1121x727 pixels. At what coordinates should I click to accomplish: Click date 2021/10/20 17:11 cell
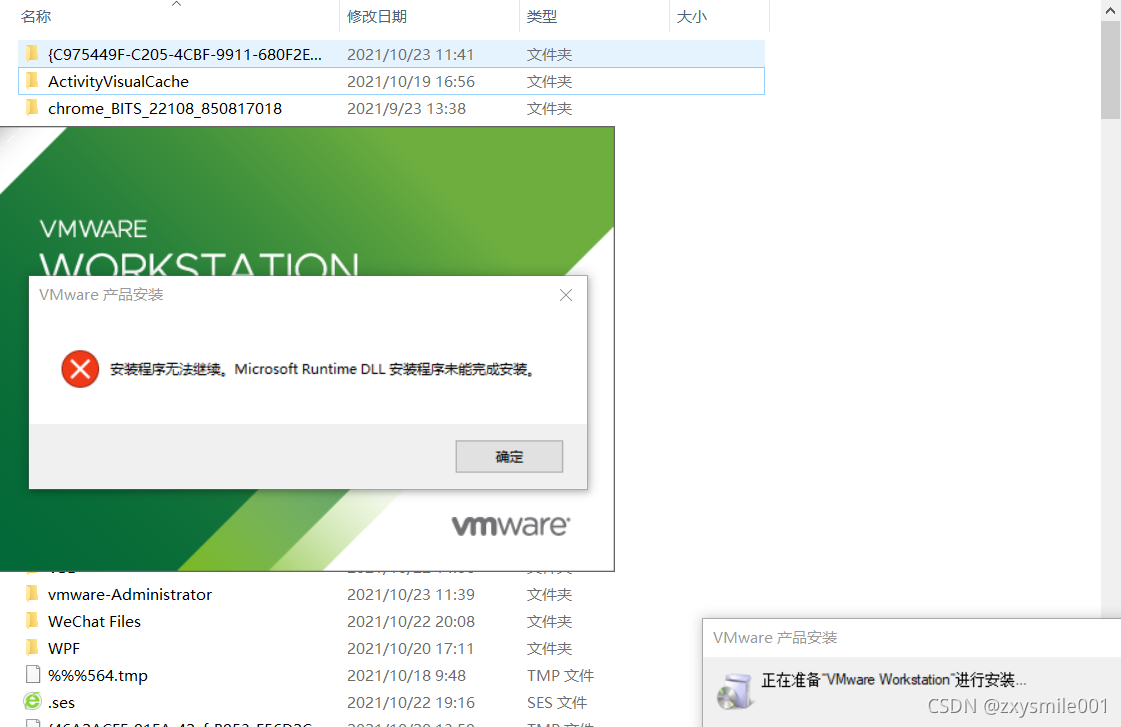pos(410,648)
